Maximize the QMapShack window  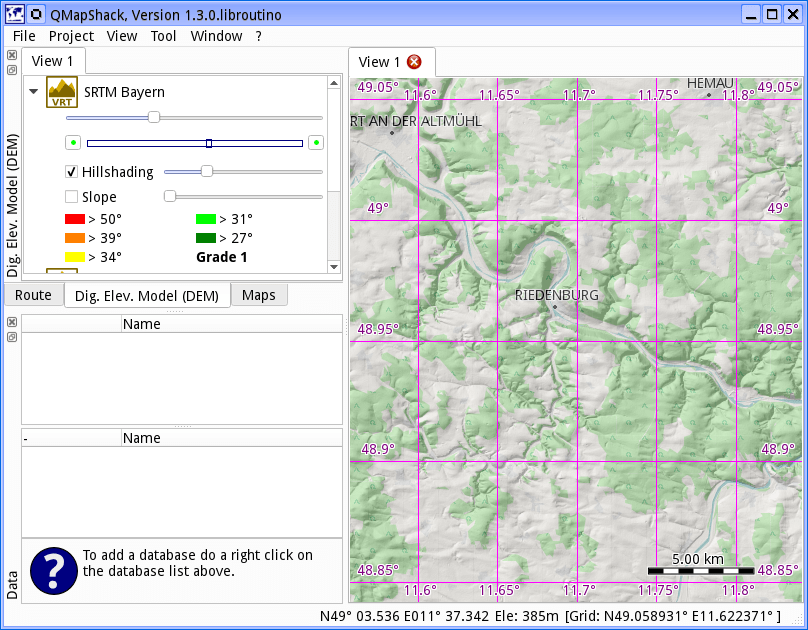click(x=772, y=14)
